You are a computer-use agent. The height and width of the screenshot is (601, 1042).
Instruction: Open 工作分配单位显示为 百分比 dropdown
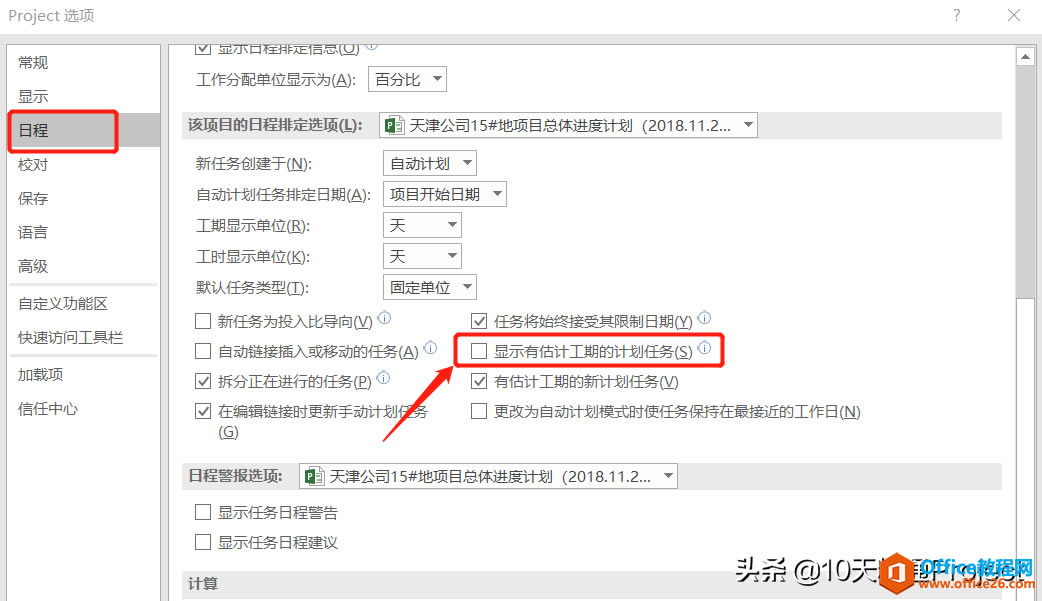(407, 79)
